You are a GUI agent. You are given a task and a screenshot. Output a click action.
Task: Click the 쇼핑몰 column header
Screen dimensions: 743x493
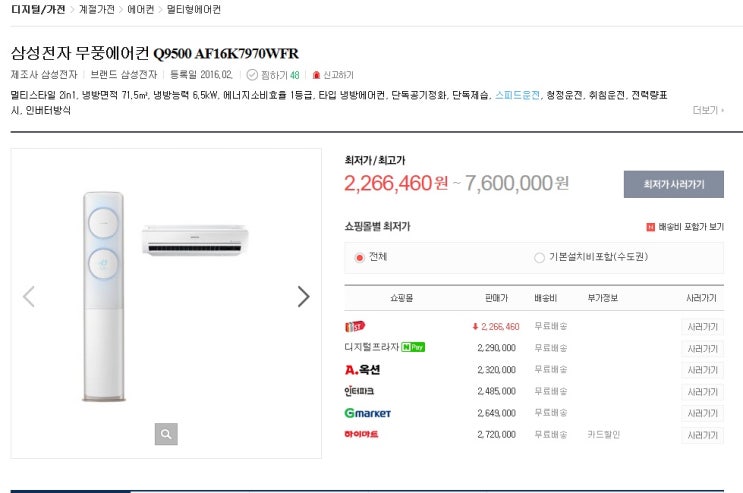[402, 298]
